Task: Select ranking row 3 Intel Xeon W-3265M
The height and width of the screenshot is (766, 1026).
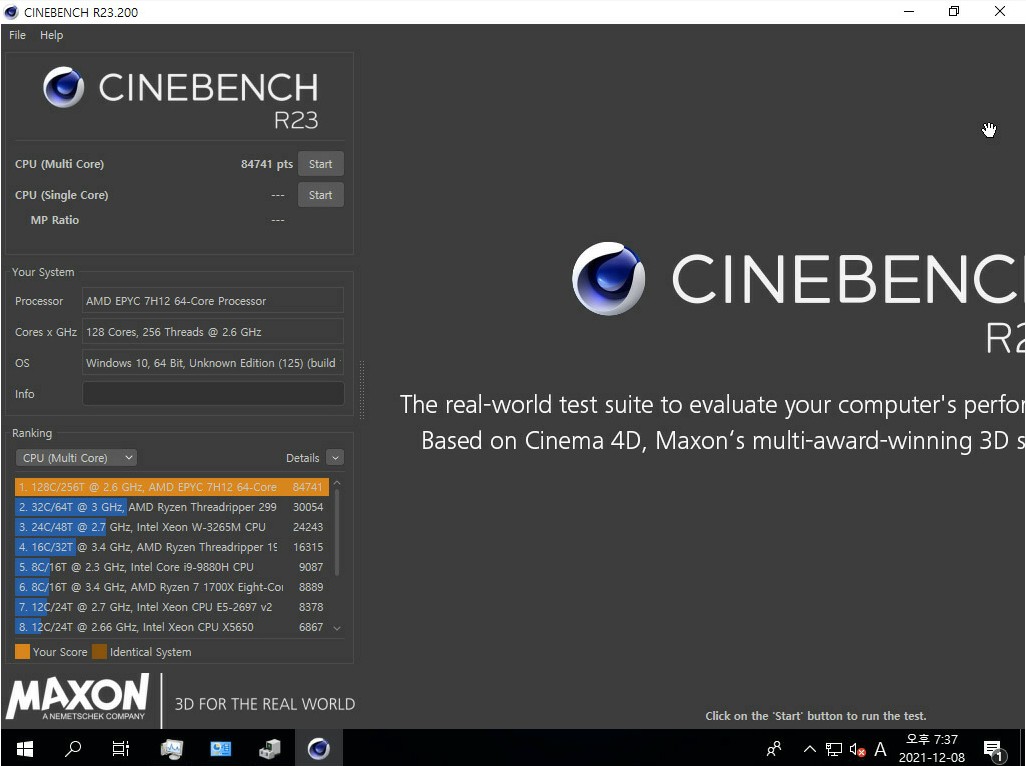Action: (171, 527)
